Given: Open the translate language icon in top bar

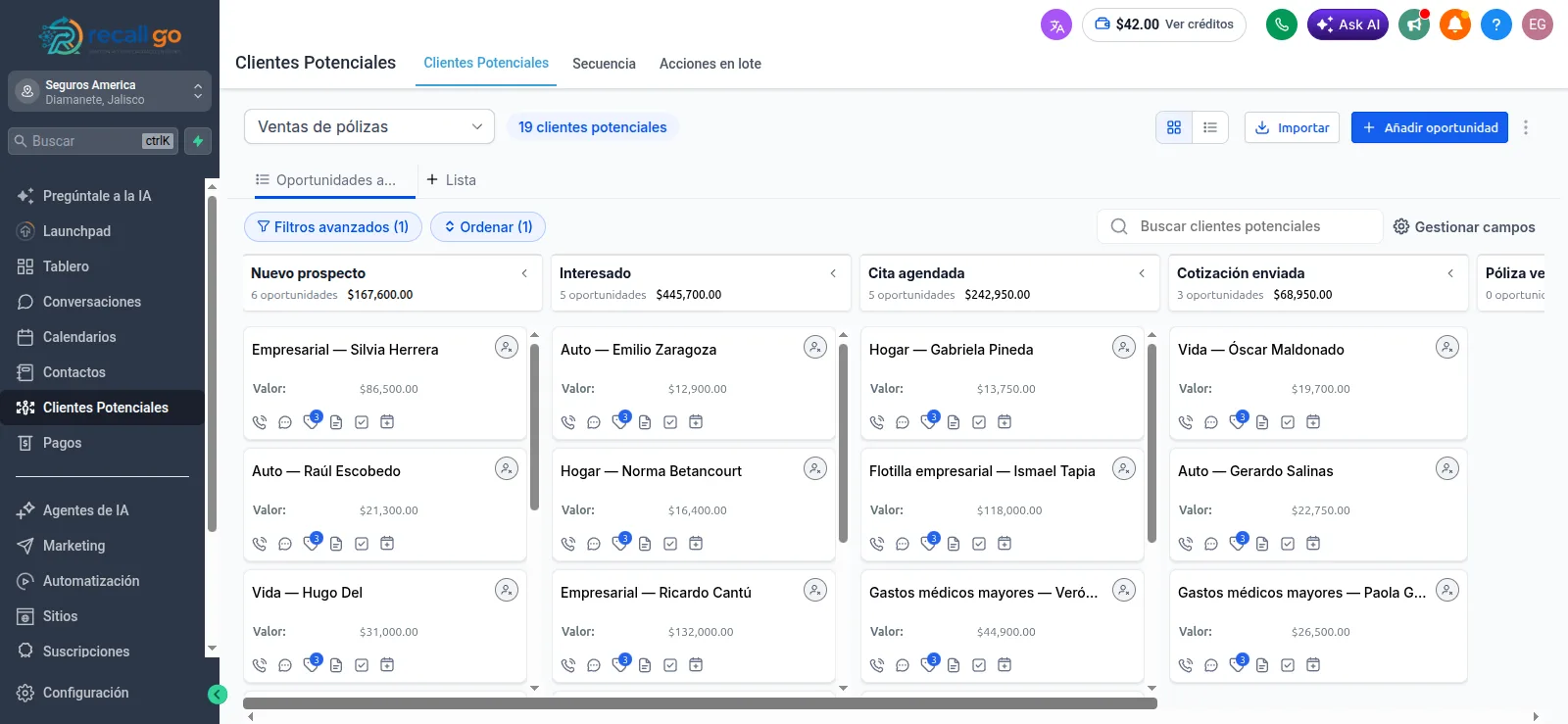Looking at the screenshot, I should pos(1056,24).
